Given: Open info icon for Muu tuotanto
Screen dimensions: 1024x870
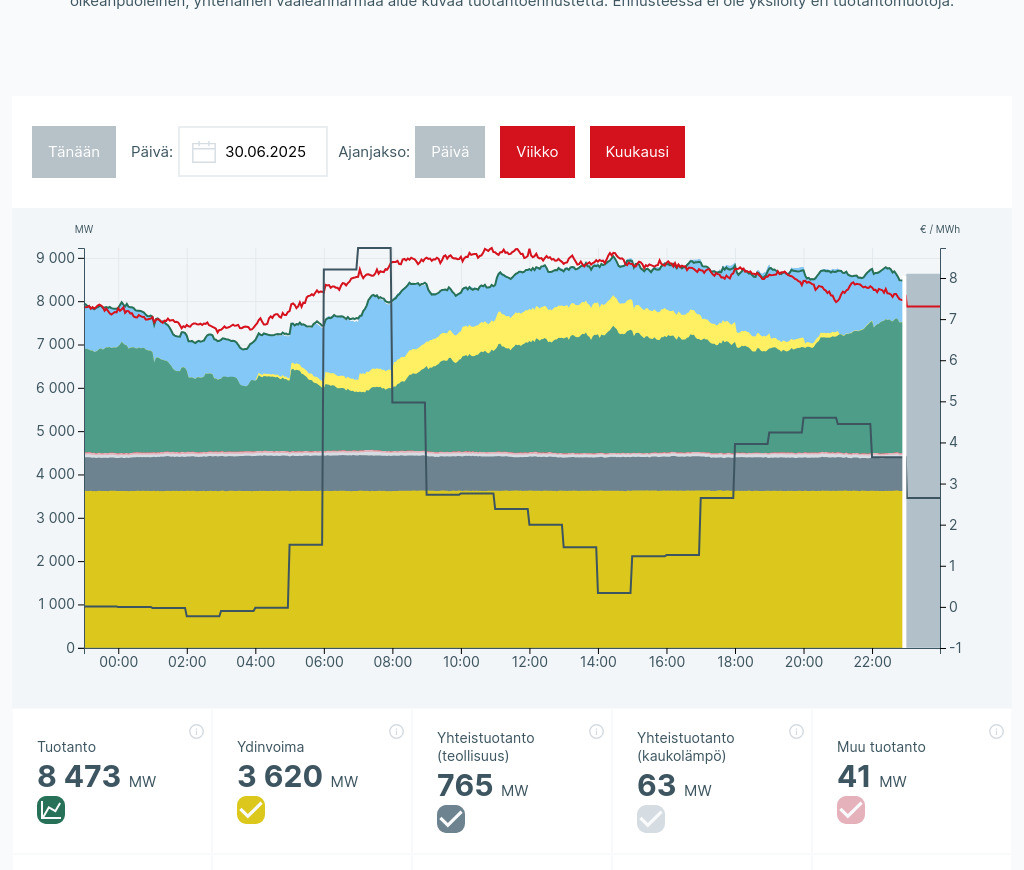Looking at the screenshot, I should 996,731.
